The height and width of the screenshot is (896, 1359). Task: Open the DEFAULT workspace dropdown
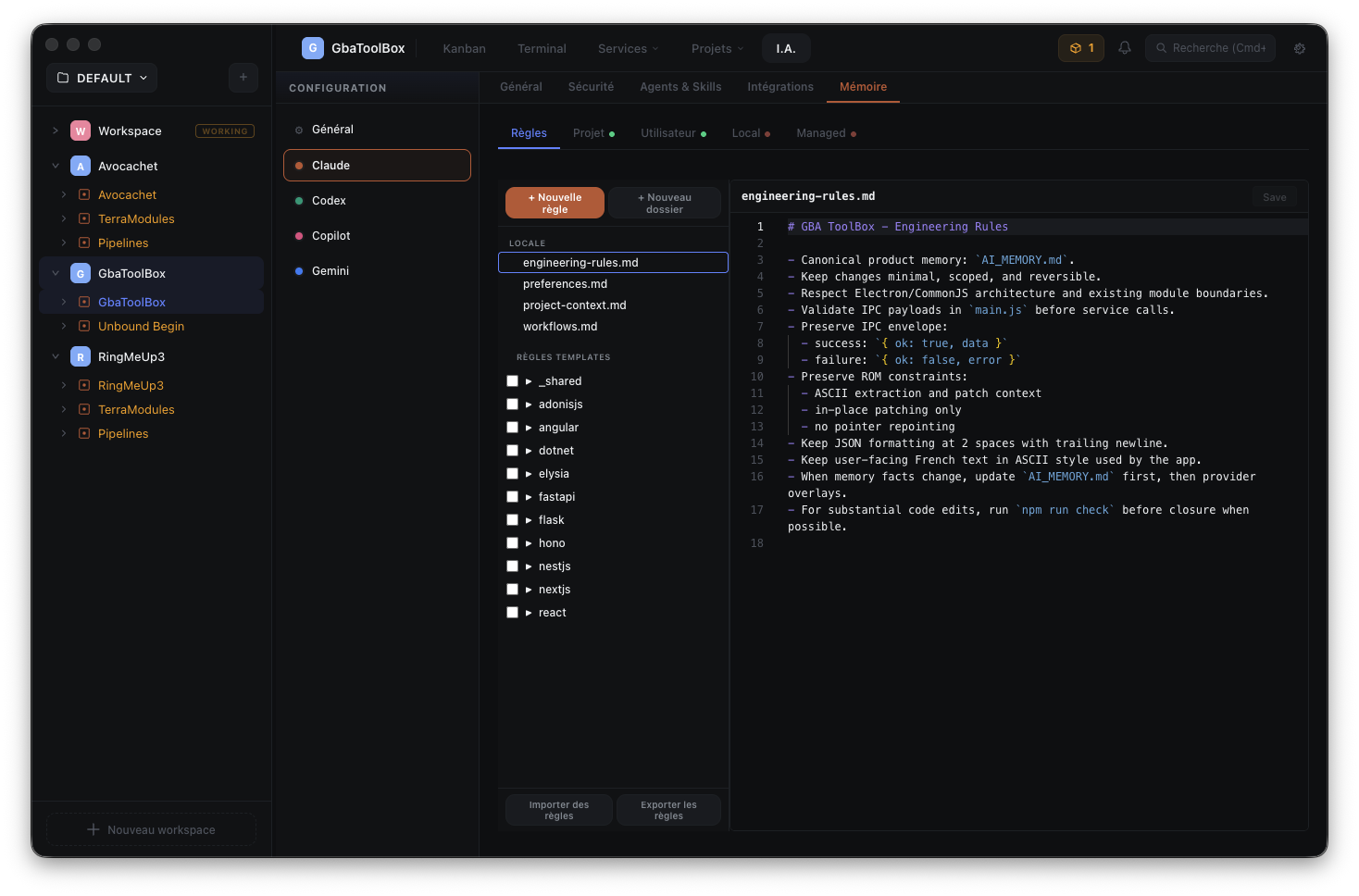[102, 78]
